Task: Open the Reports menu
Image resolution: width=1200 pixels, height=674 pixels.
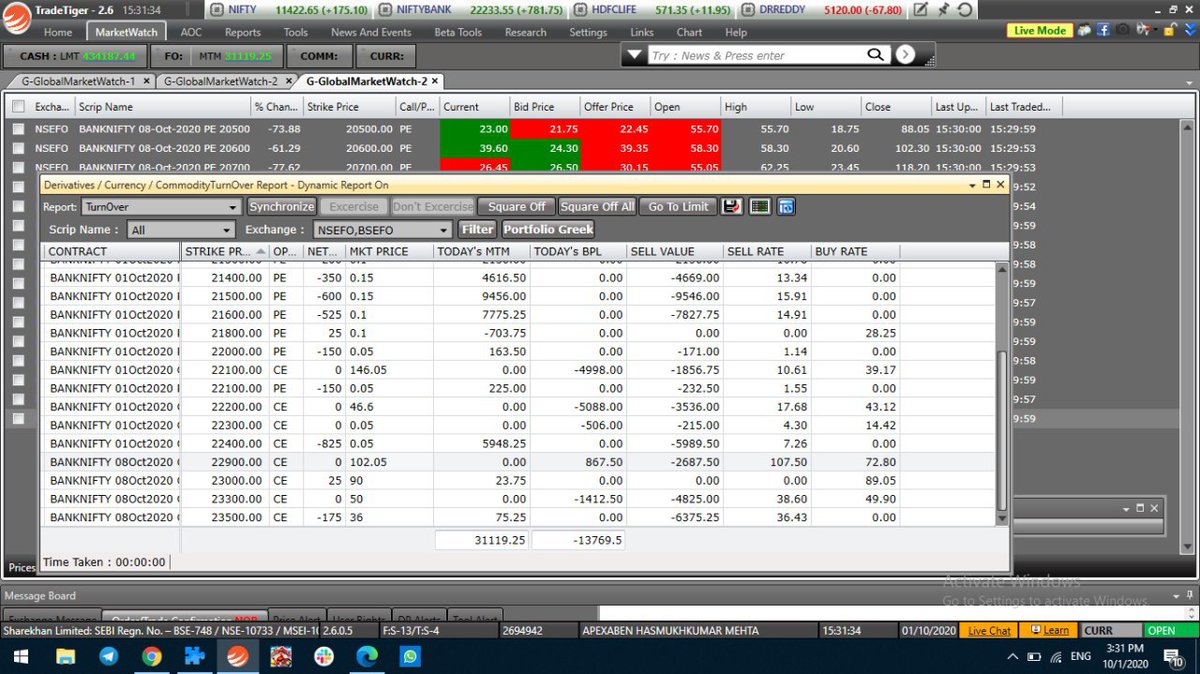Action: (243, 32)
